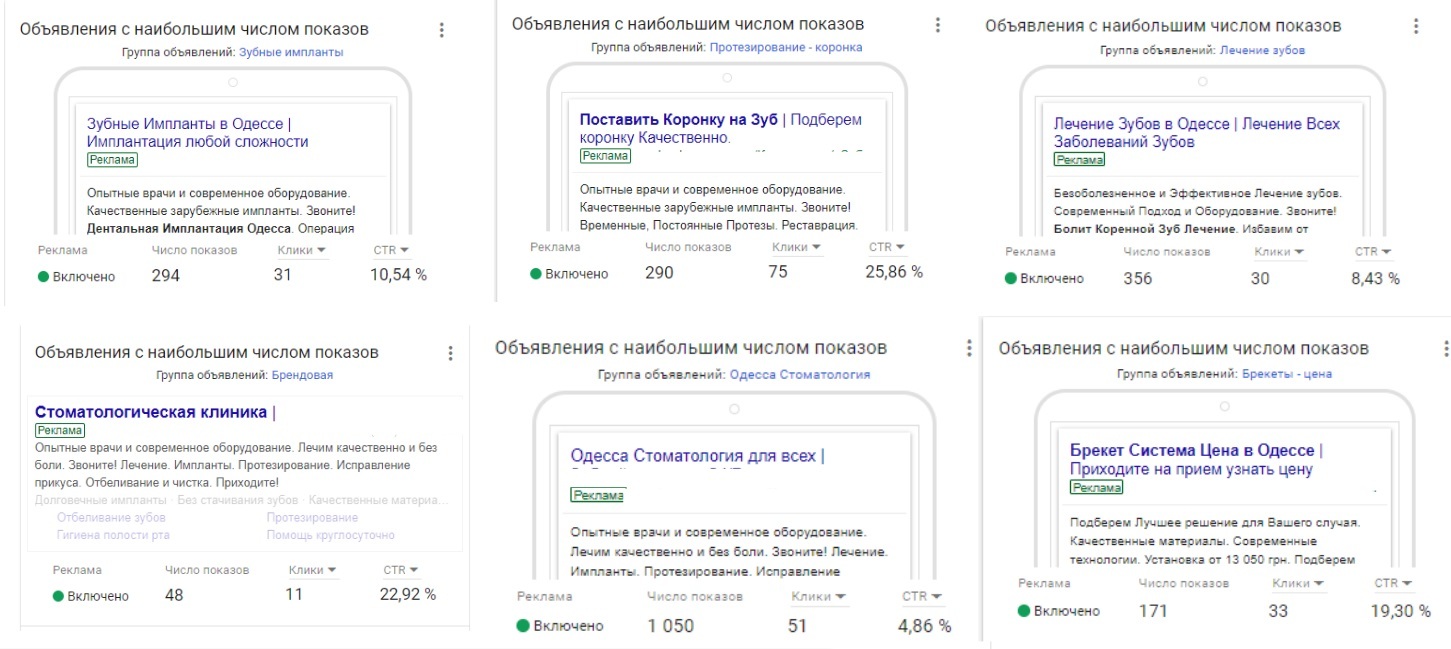
Task: Open three-dot menu on Протезирование - коронка card
Action: point(937,25)
